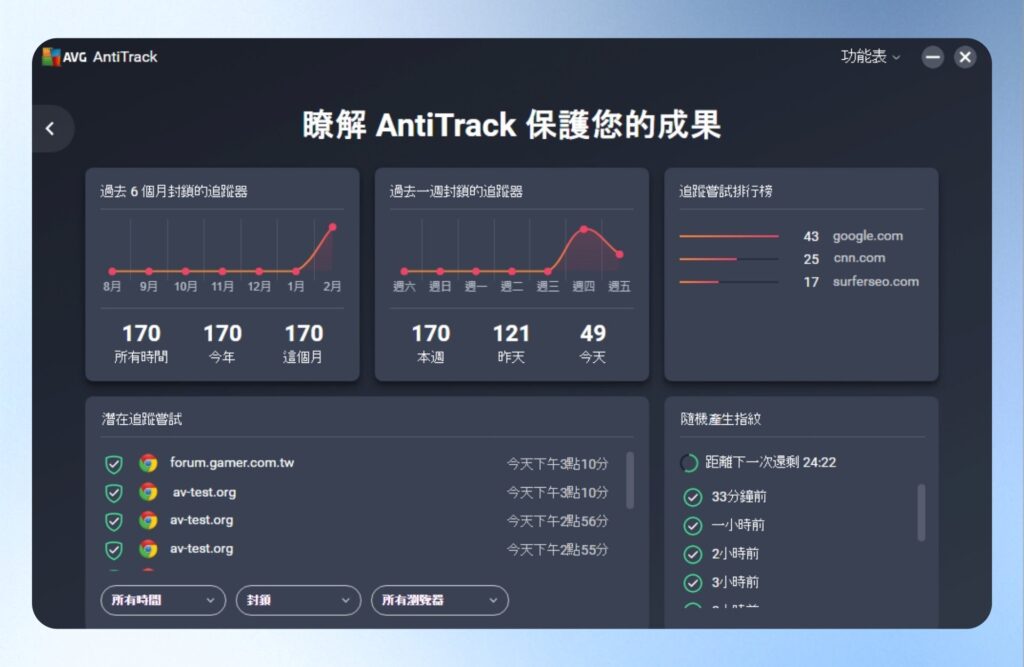Viewport: 1024px width, 667px height.
Task: Click the 今天下午2點55分 timestamp
Action: pyautogui.click(x=557, y=550)
